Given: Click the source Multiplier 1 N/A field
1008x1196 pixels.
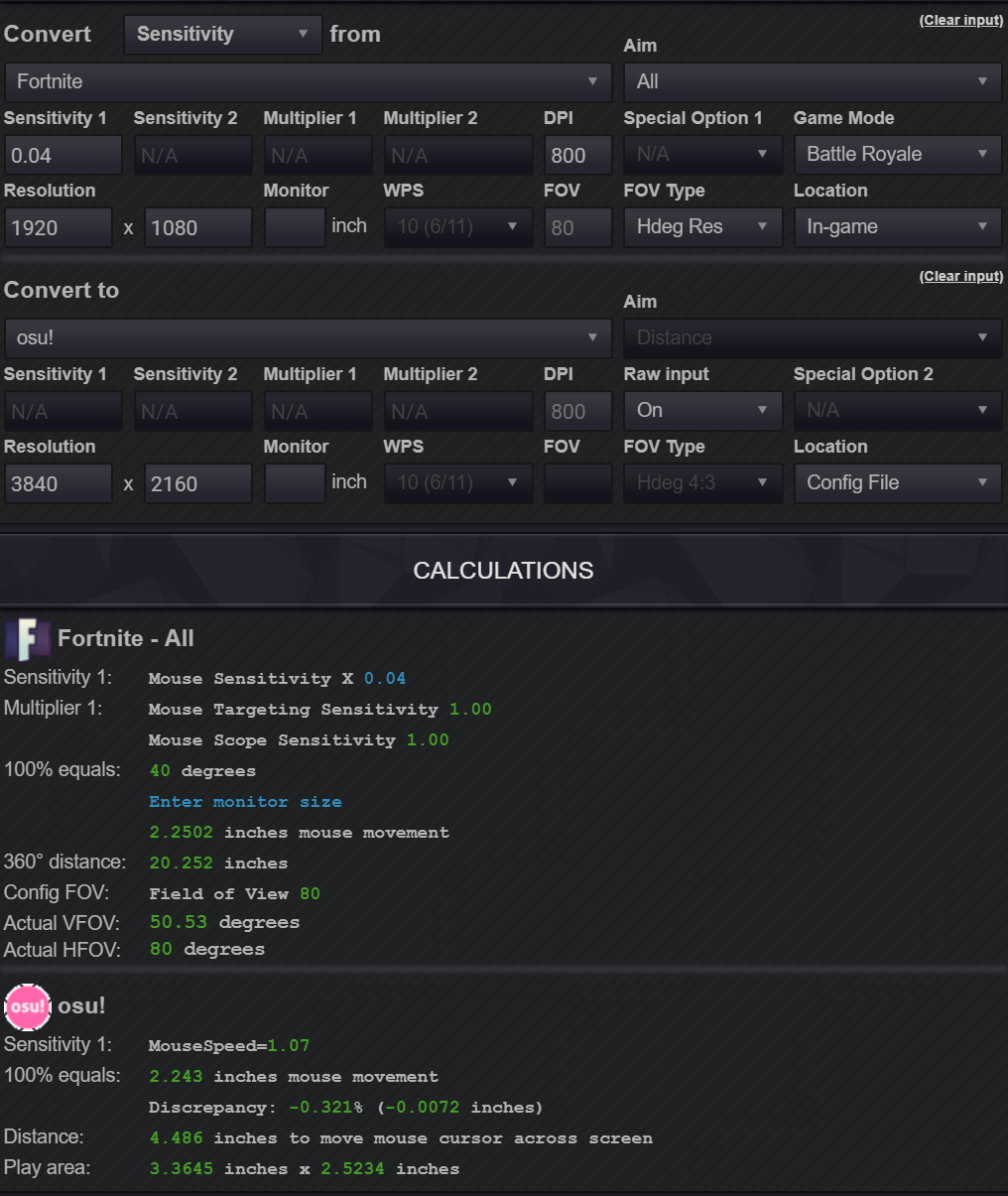Looking at the screenshot, I should 317,156.
